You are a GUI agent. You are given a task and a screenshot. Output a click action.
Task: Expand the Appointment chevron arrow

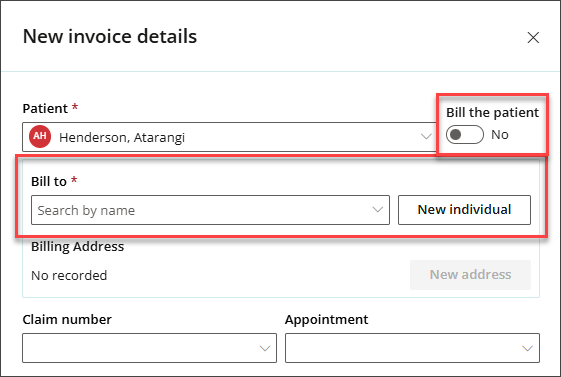pos(527,348)
